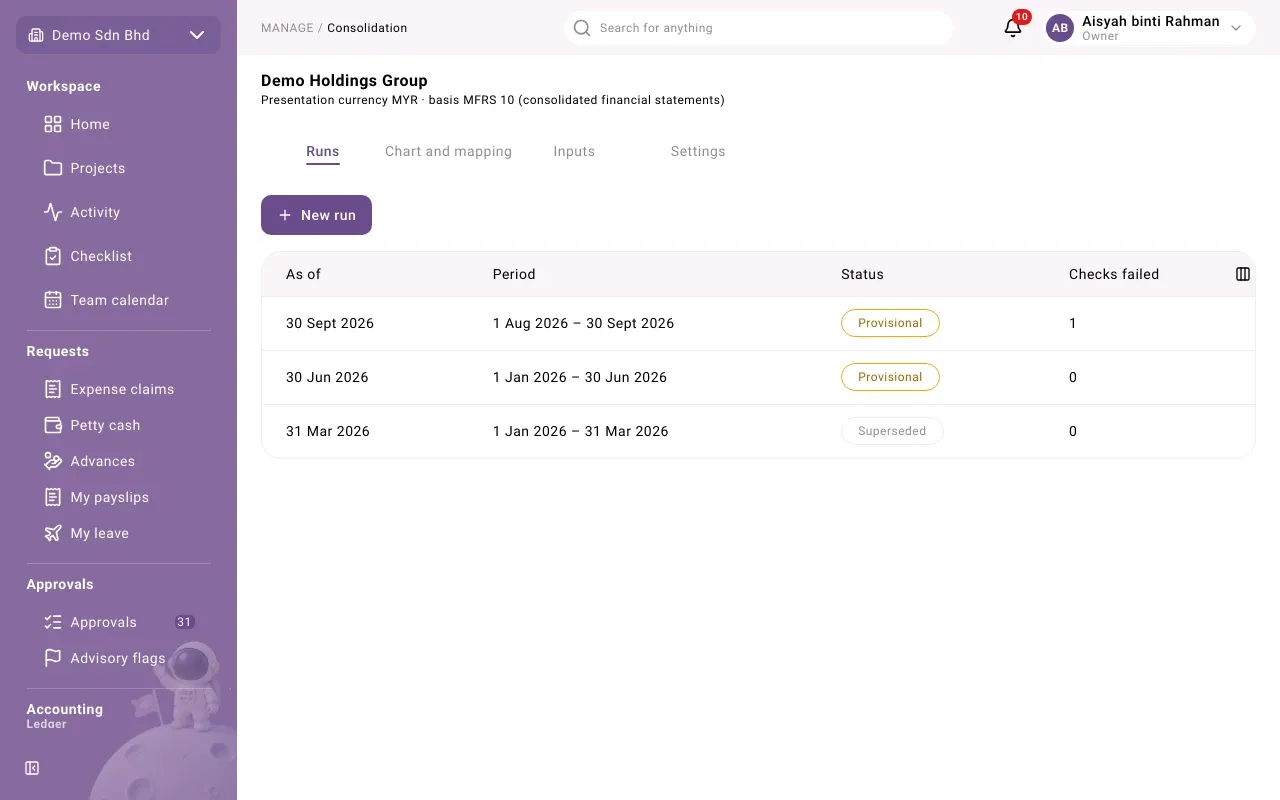Open the Checklist clipboard icon
Screen dimensions: 1280x800
[x=53, y=256]
